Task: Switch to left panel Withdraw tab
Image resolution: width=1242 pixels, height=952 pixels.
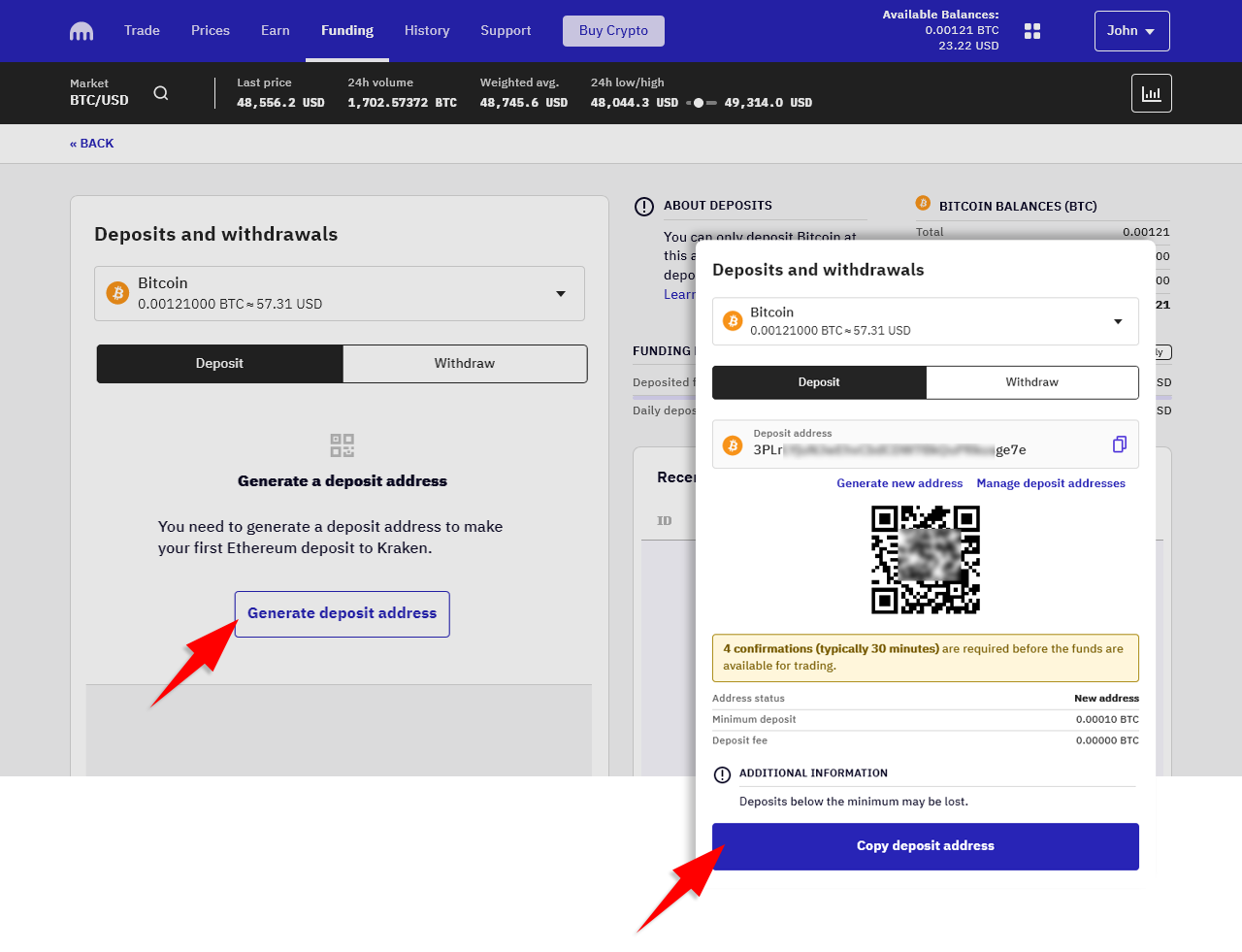Action: click(465, 364)
